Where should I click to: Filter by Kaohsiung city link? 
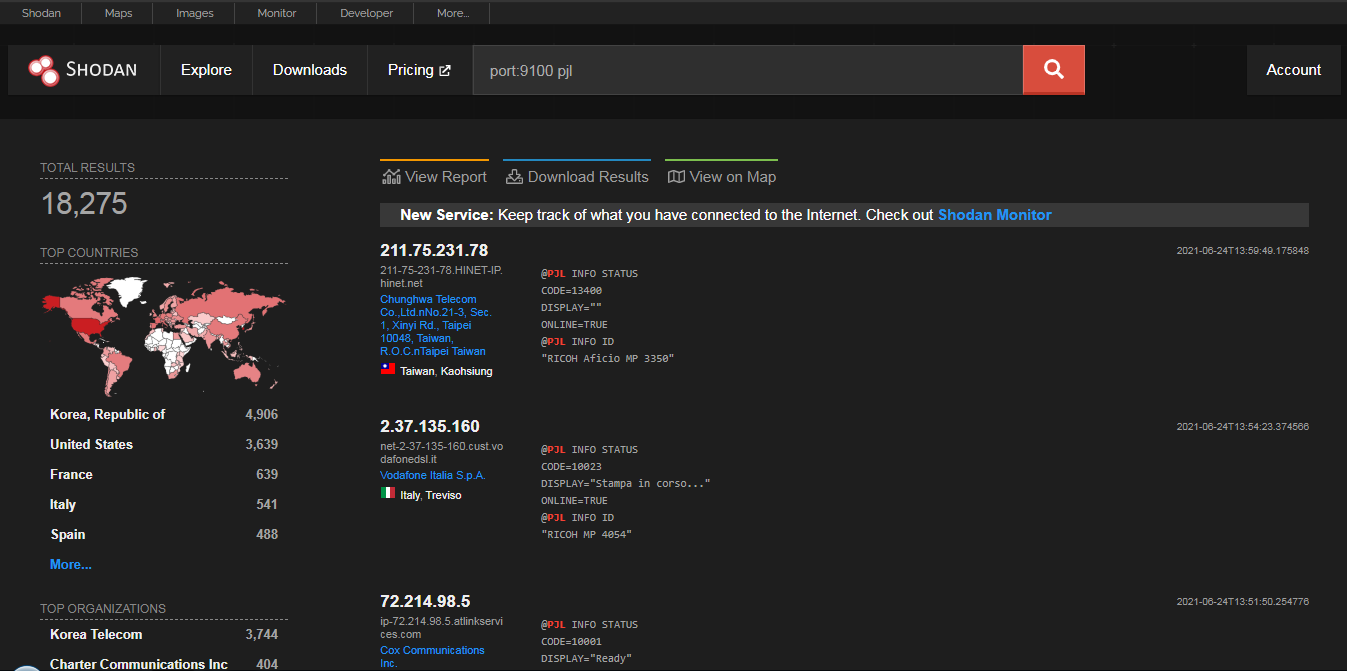click(467, 371)
